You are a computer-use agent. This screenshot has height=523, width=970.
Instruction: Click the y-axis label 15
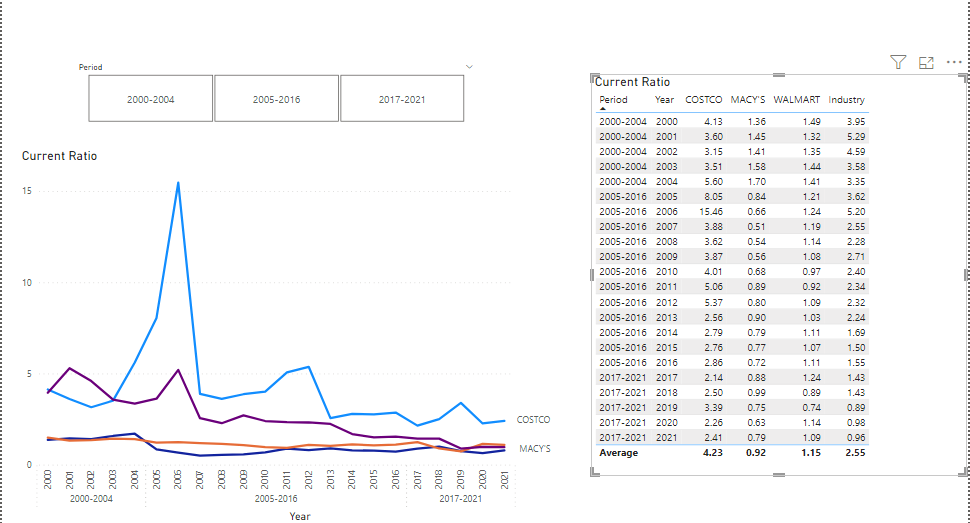27,191
